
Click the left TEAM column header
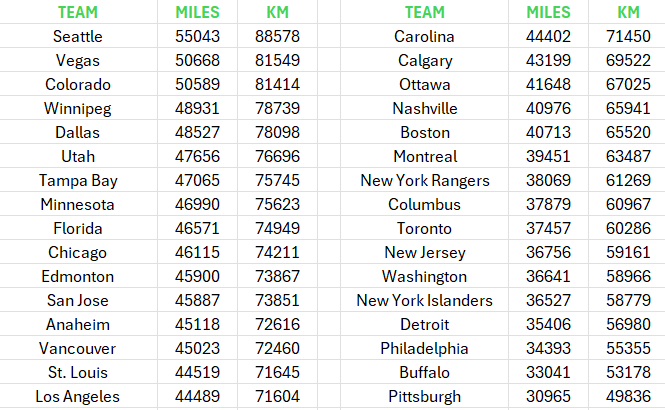point(78,12)
